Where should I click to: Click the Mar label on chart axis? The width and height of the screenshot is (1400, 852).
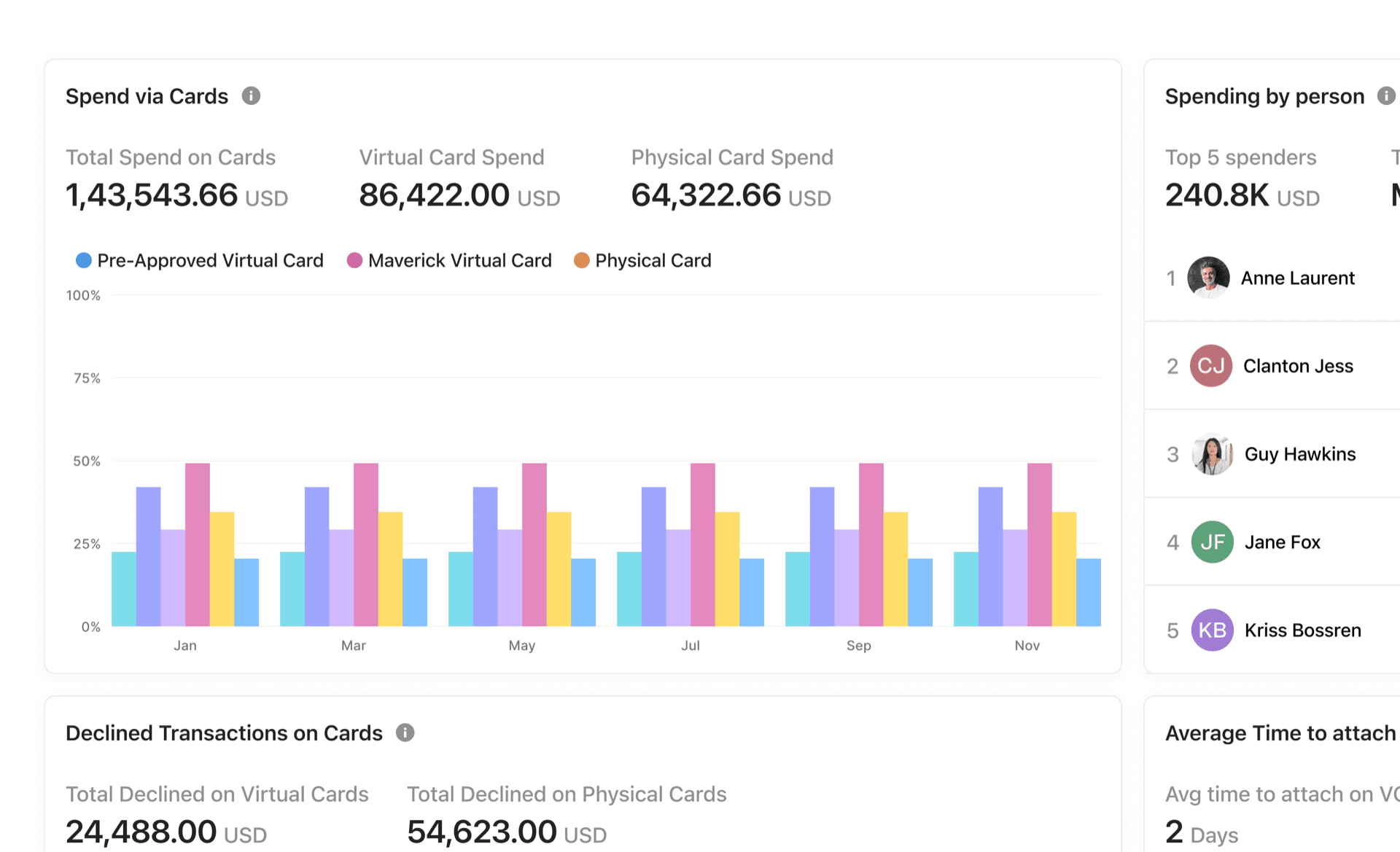[x=354, y=646]
